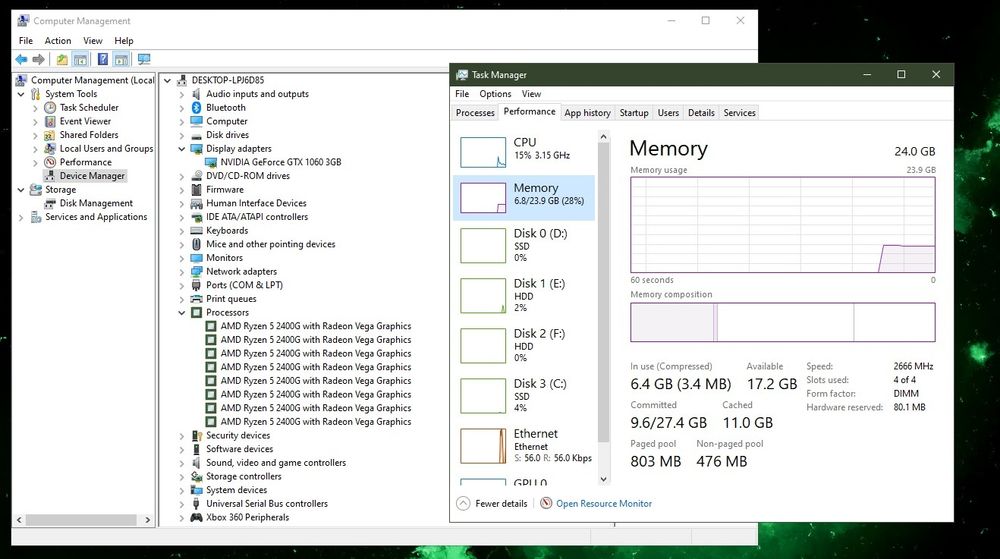This screenshot has width=1000, height=559.
Task: Switch to the Services tab
Action: point(739,113)
